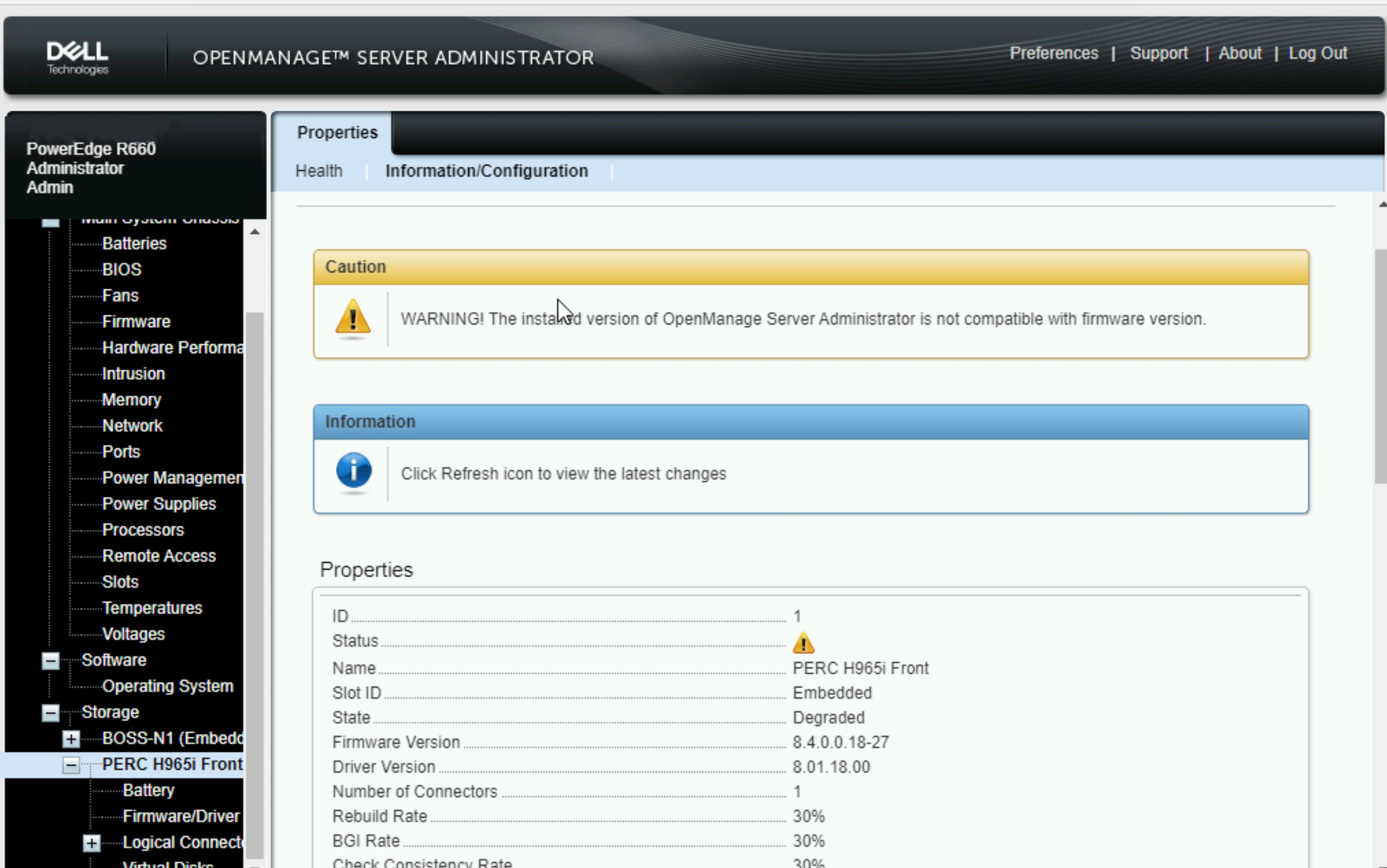This screenshot has width=1387, height=868.
Task: Click the blue Information circle icon
Action: (x=353, y=472)
